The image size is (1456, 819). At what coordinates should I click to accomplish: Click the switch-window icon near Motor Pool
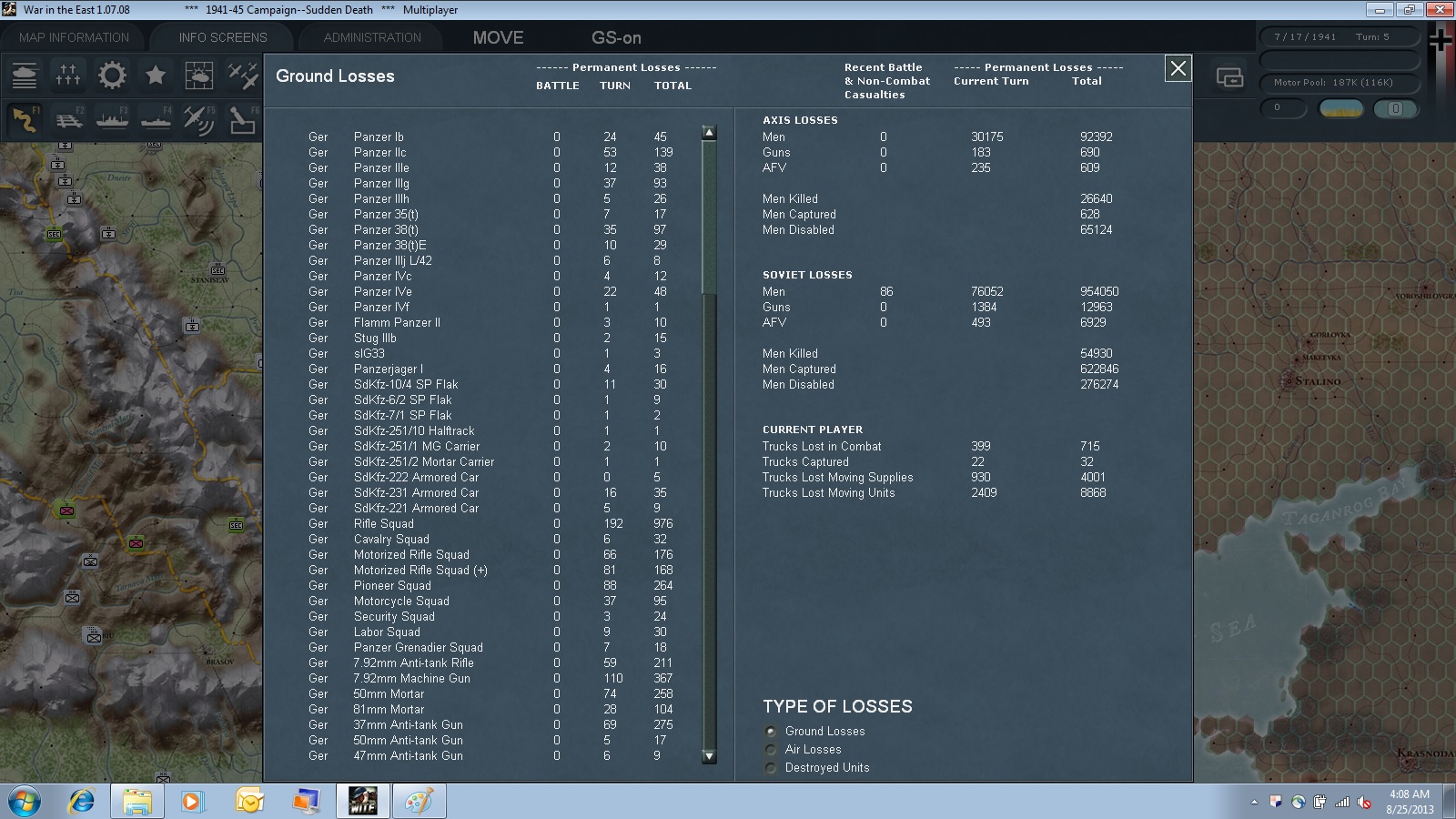click(1229, 78)
